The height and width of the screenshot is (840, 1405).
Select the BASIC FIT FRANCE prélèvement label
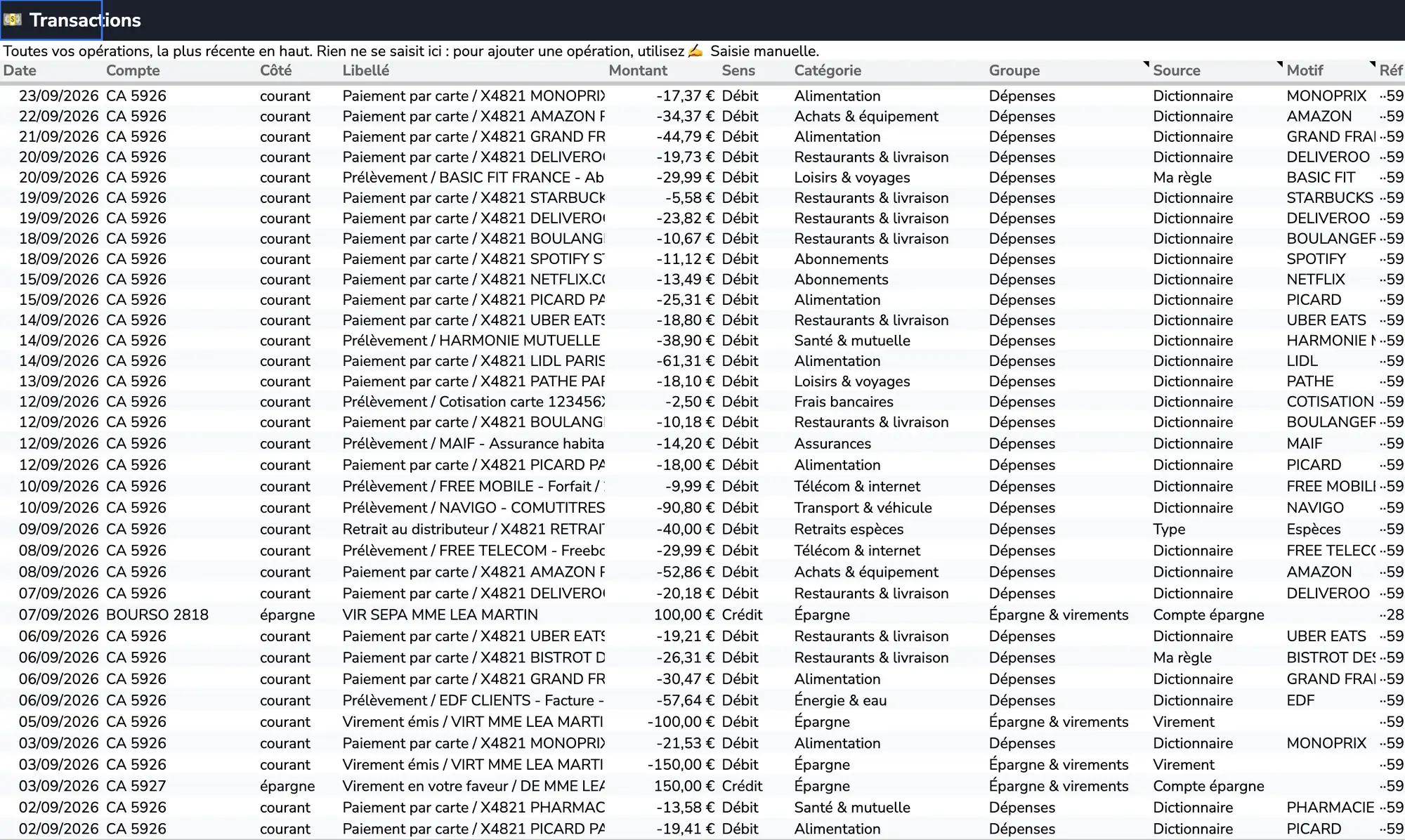pos(473,177)
